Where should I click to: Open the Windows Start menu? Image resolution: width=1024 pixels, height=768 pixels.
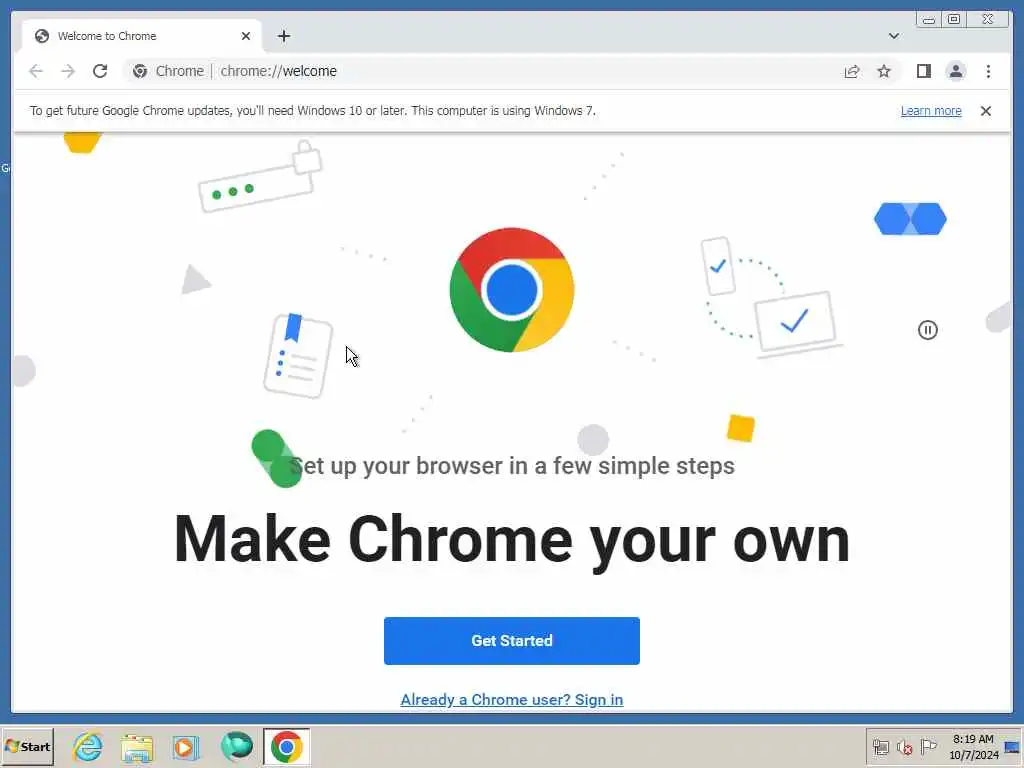pos(27,746)
